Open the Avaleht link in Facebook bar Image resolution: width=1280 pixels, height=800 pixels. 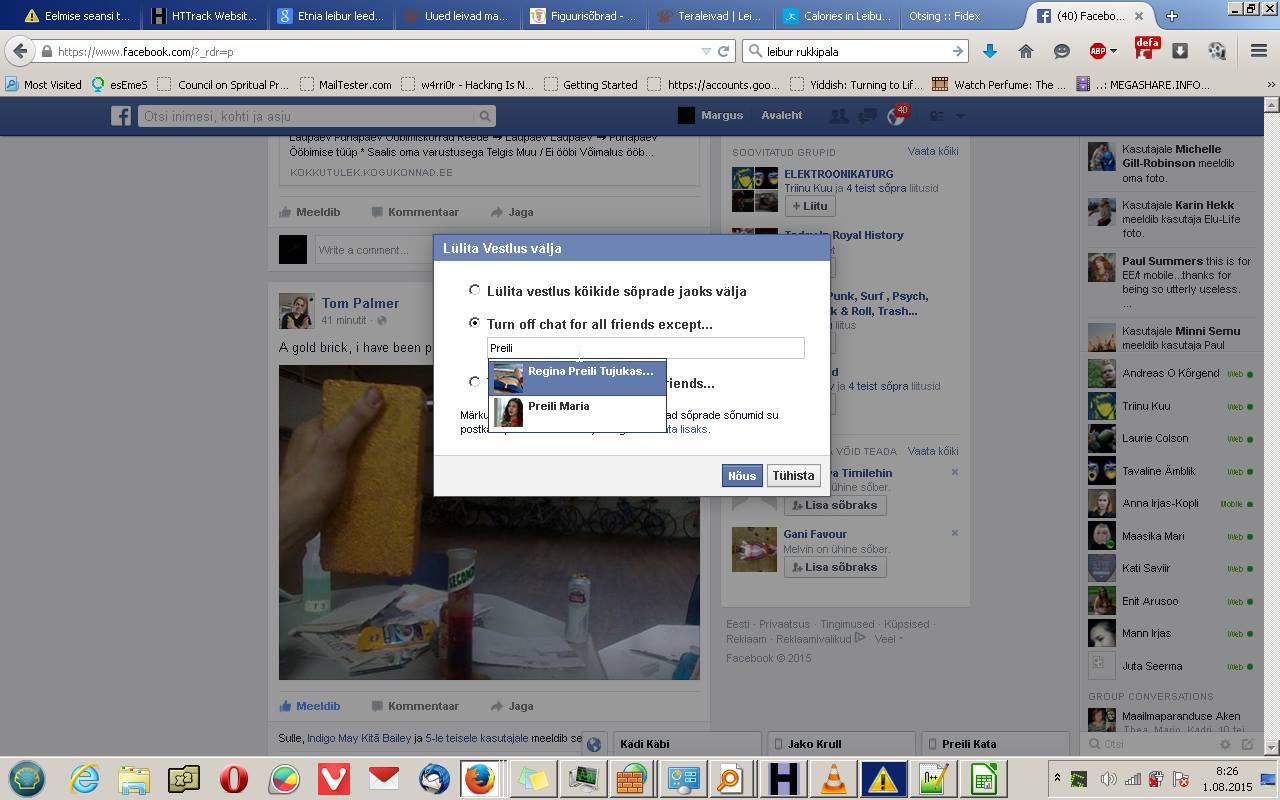[x=782, y=115]
